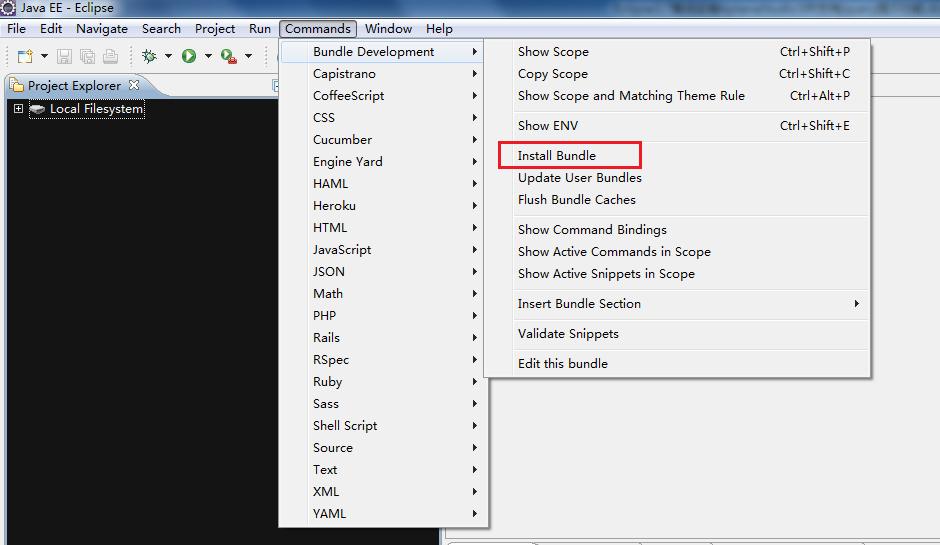Open the Project menu
Screen dimensions: 940x545
215,29
